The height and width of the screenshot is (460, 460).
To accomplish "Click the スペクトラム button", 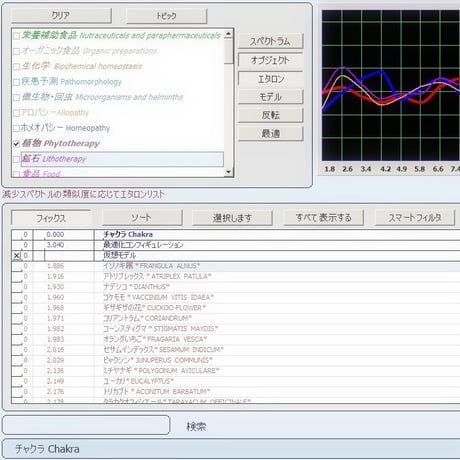I will [x=270, y=41].
